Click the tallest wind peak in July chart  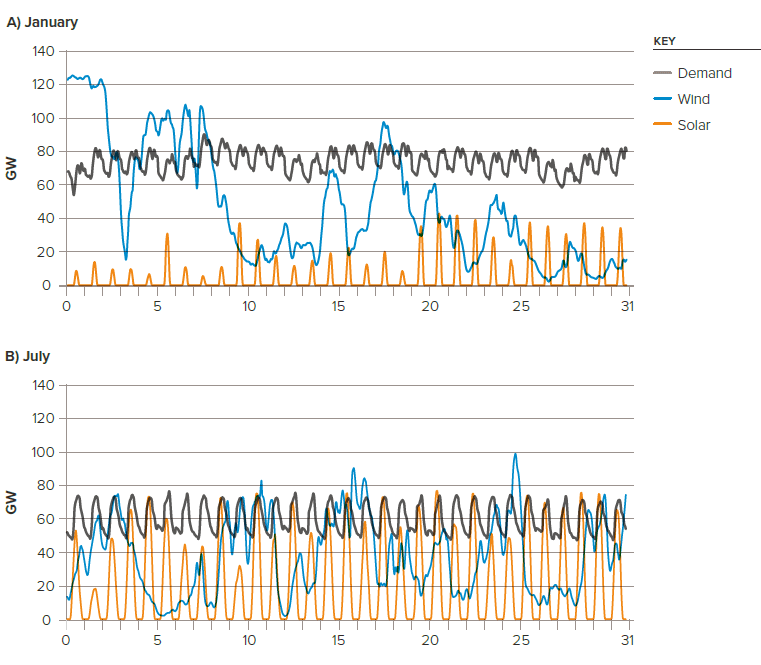coord(515,455)
